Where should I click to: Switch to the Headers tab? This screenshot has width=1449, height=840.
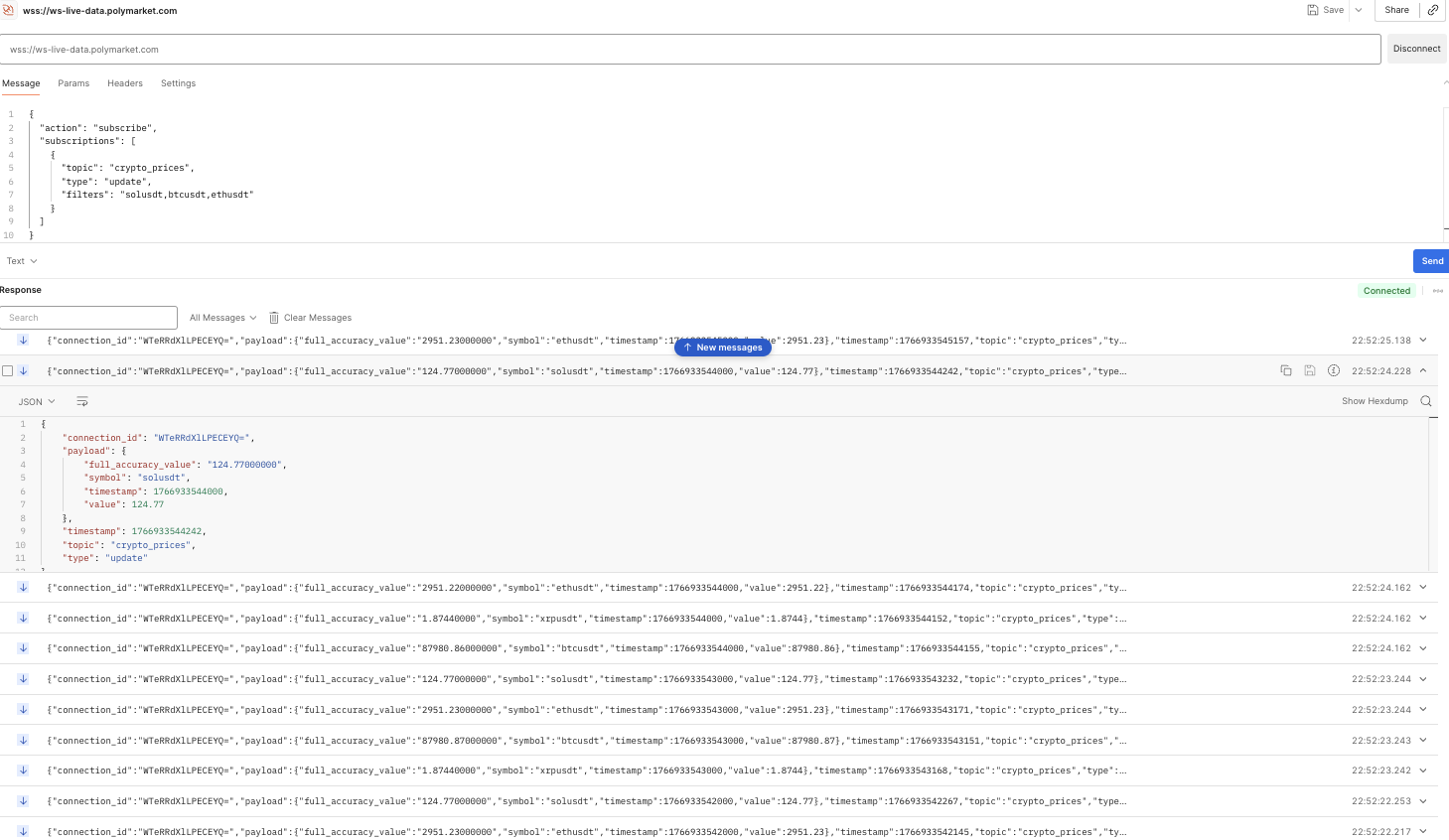tap(125, 83)
